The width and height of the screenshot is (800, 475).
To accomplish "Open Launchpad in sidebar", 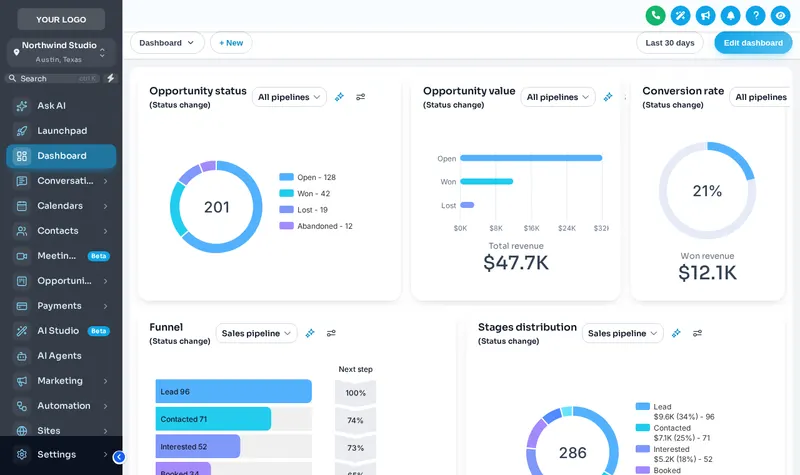I will pyautogui.click(x=61, y=131).
